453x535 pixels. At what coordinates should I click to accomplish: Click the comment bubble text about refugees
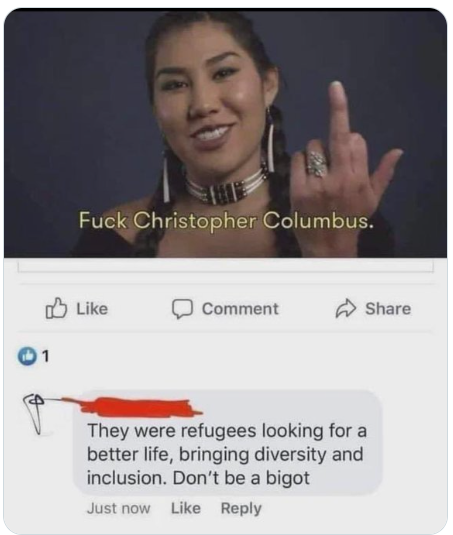pos(226,454)
